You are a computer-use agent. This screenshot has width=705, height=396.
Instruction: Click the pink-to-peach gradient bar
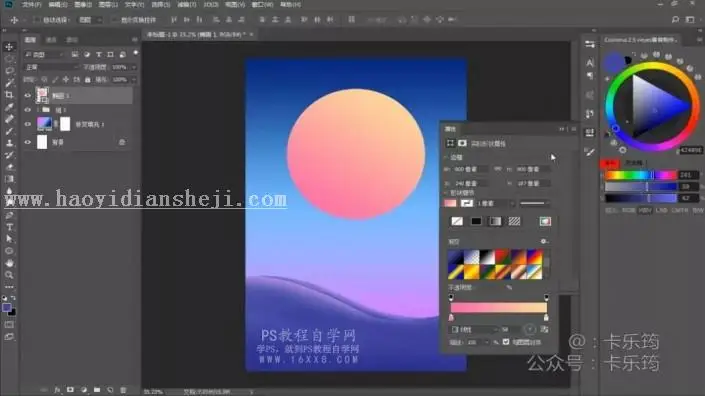point(499,307)
